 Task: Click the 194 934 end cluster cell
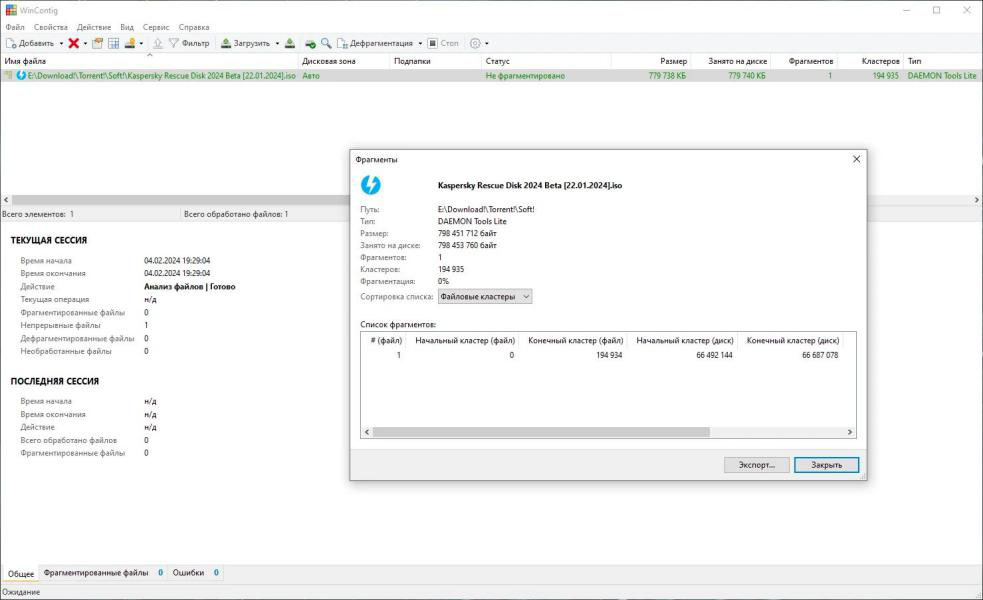click(609, 355)
